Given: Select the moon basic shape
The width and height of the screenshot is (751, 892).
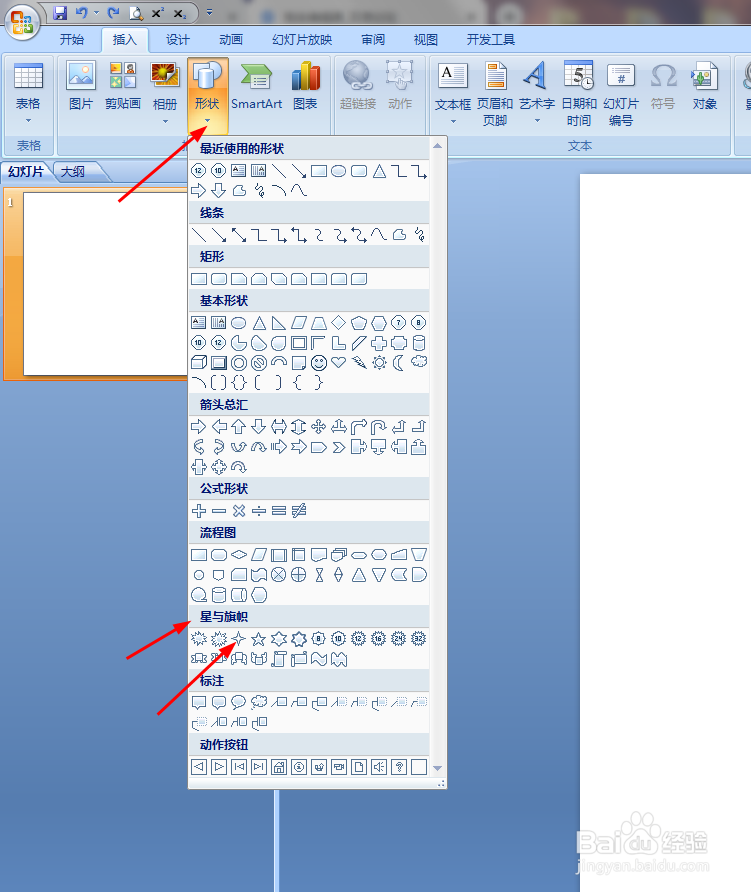Looking at the screenshot, I should click(399, 362).
